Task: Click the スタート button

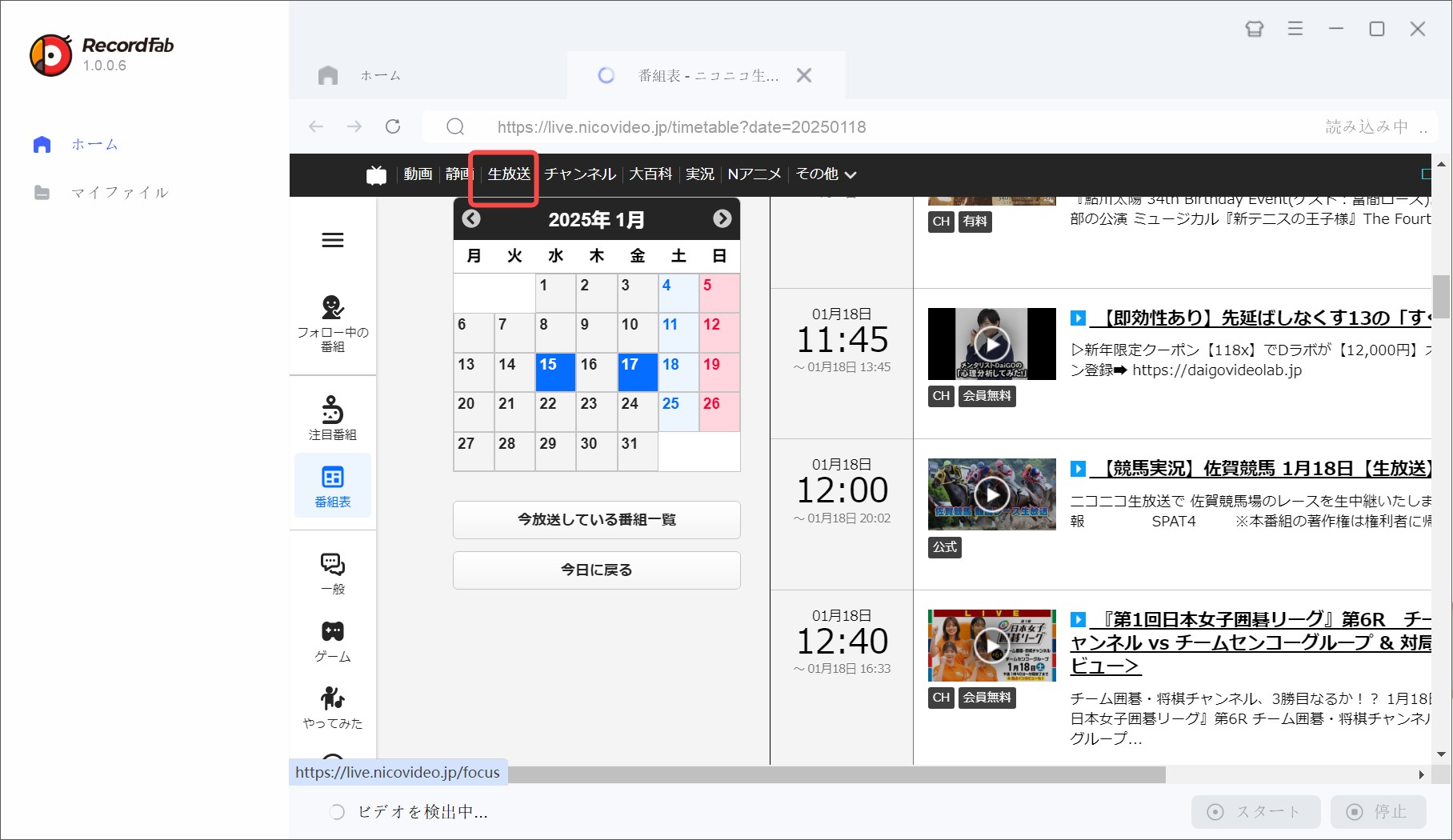Action: tap(1257, 812)
